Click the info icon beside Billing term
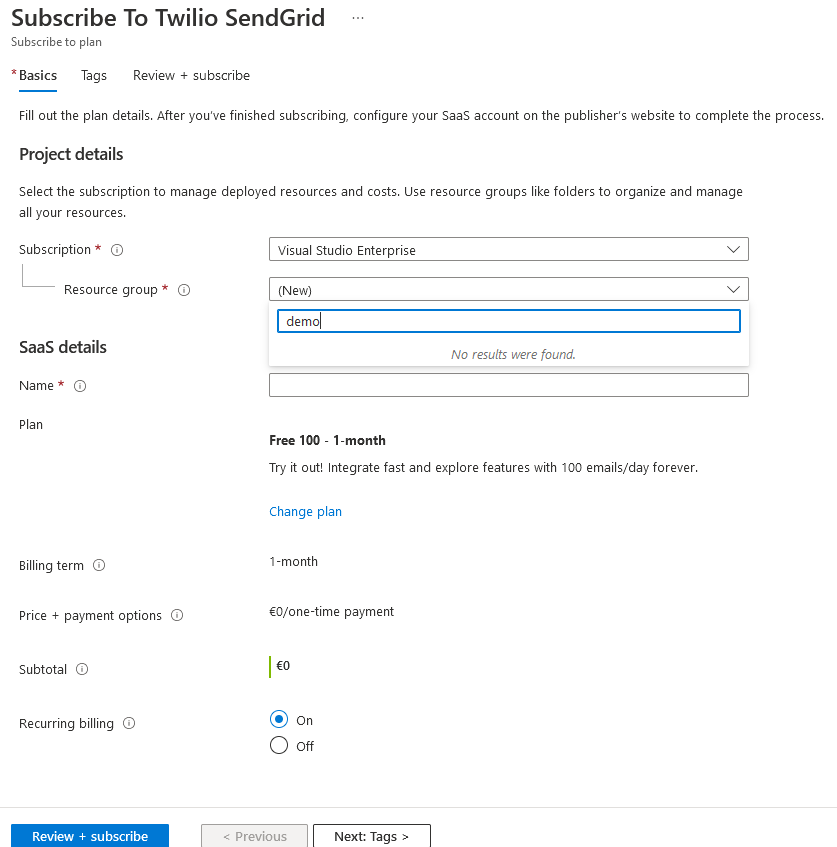 [99, 565]
